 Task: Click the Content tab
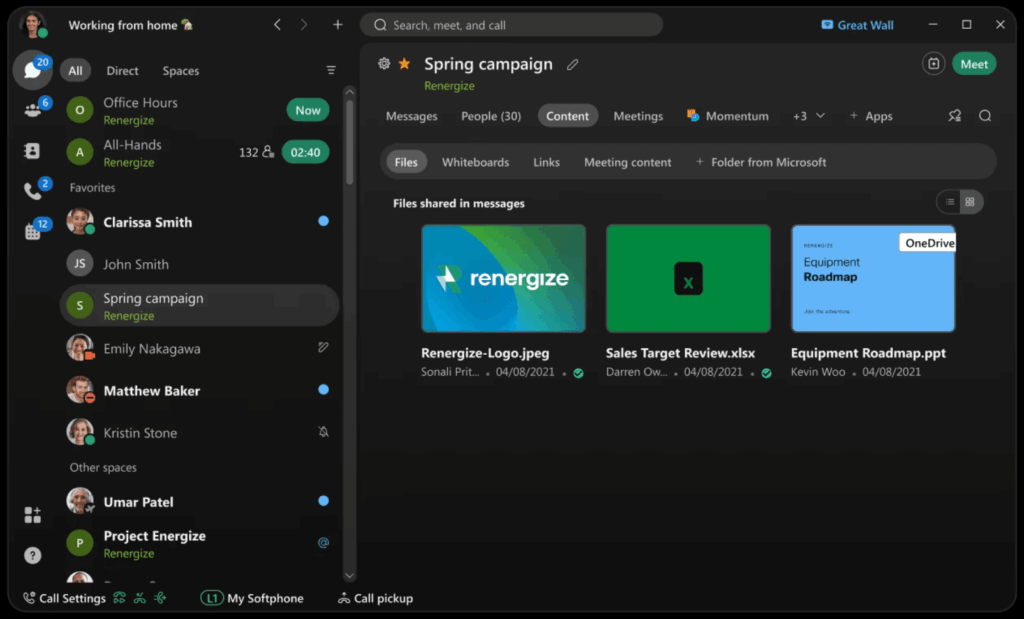[x=568, y=116]
